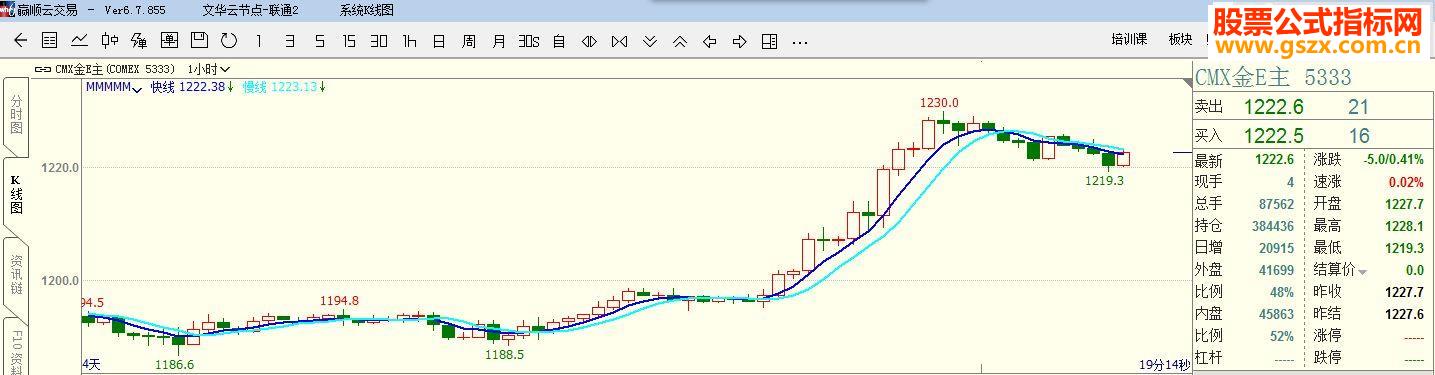
Task: Set chart period to 5 minutes
Action: tap(319, 41)
